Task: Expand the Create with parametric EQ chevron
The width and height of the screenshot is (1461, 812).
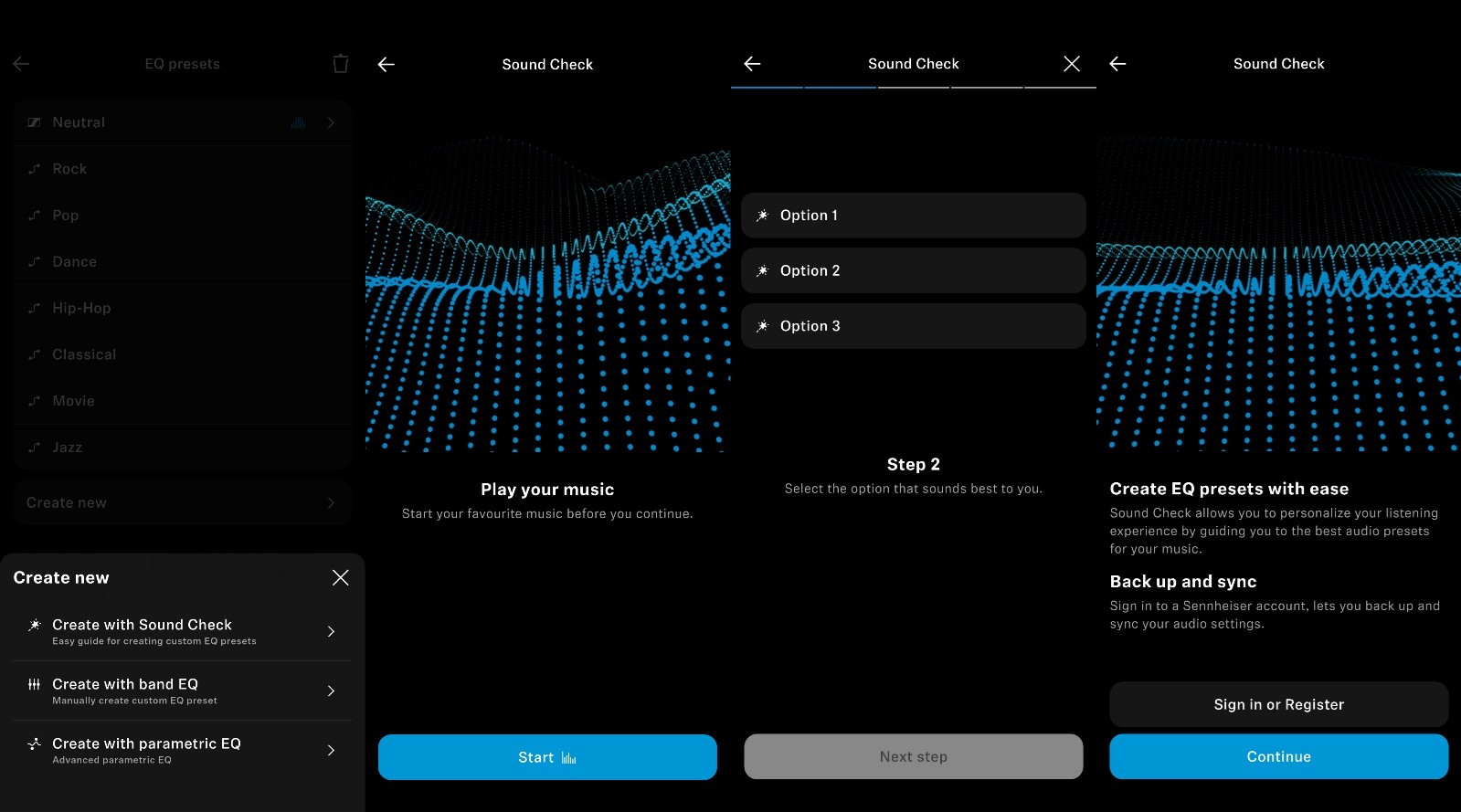Action: 331,750
